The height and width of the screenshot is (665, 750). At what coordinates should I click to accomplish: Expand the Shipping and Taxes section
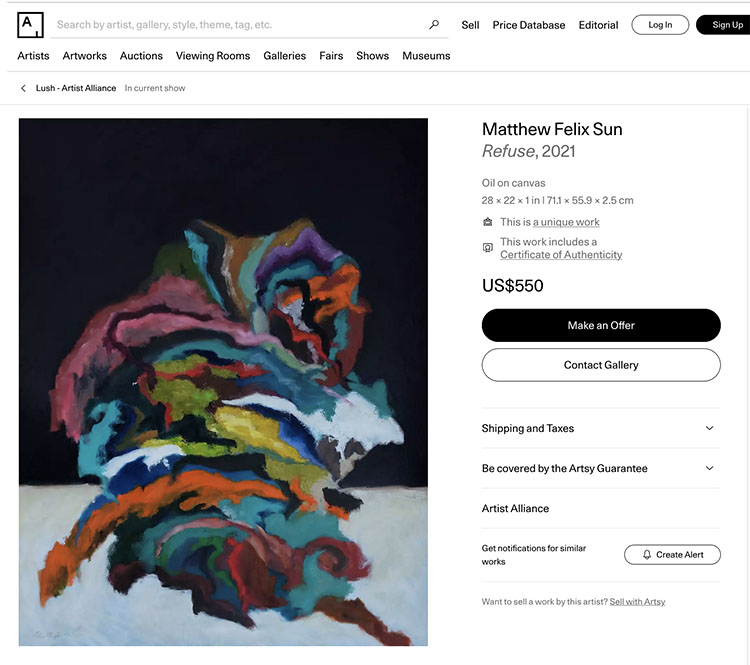(x=710, y=428)
